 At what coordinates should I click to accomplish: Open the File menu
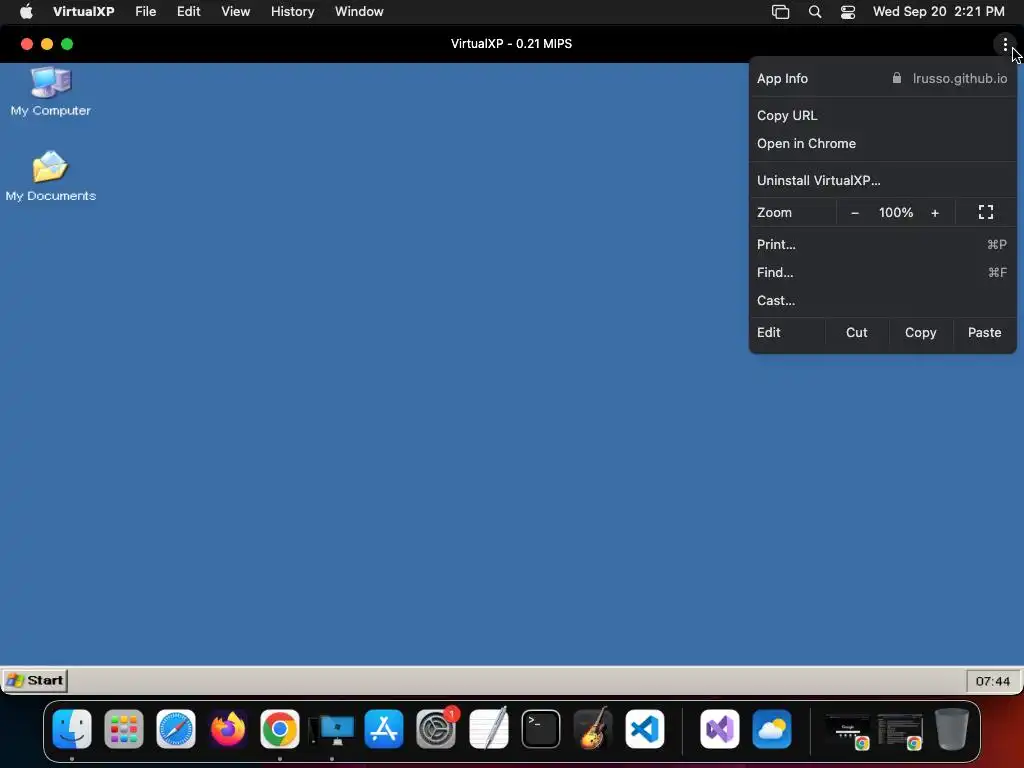pyautogui.click(x=146, y=11)
